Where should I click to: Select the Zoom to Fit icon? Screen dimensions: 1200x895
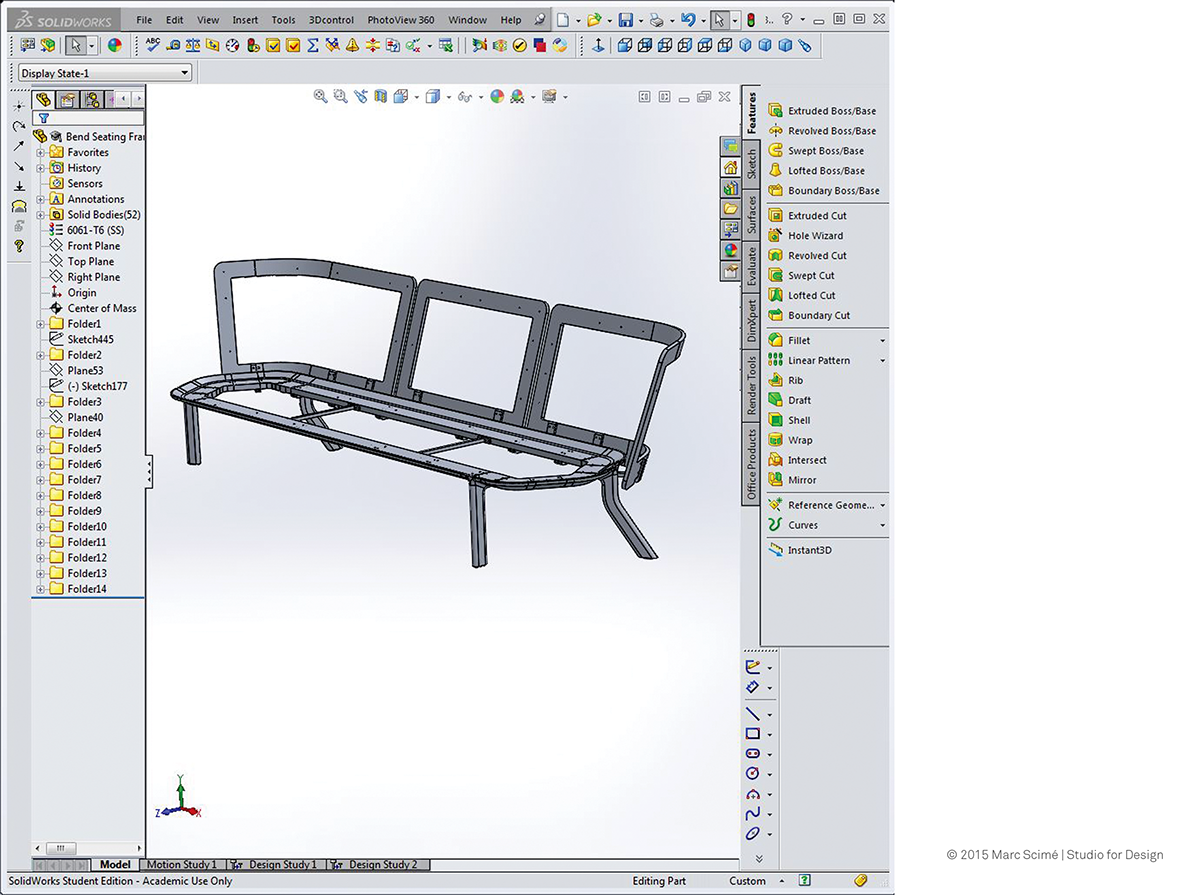pyautogui.click(x=320, y=96)
